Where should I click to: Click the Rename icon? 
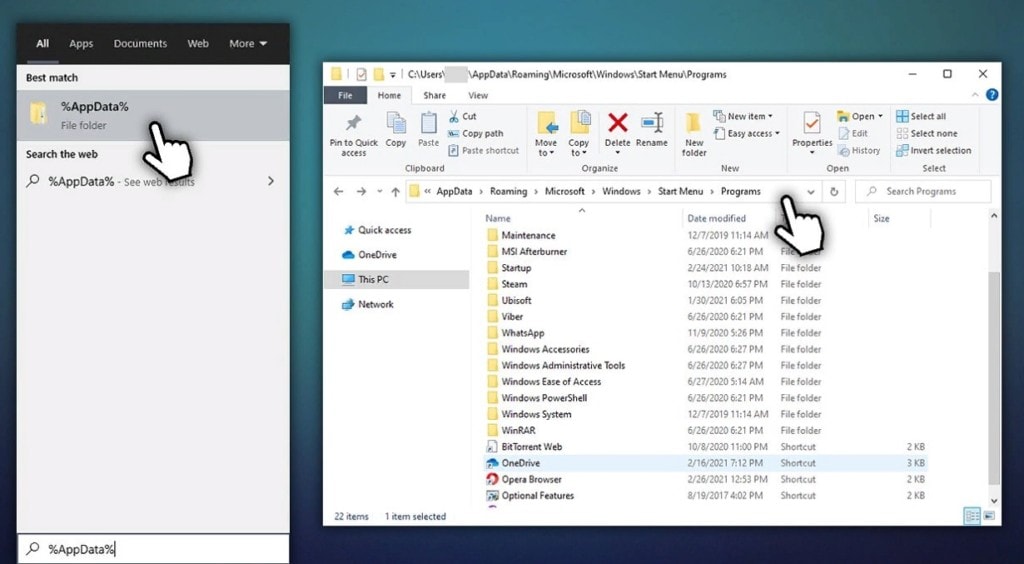[652, 122]
